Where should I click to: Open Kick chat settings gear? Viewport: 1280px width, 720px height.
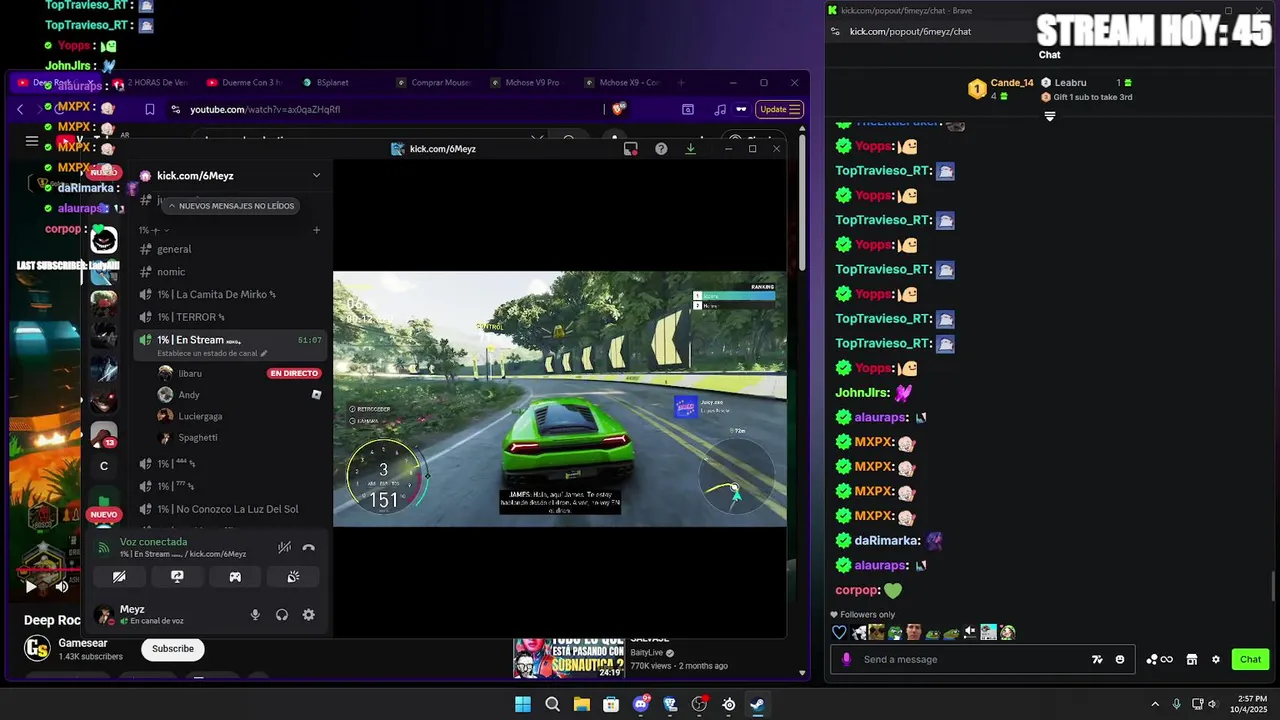1216,660
